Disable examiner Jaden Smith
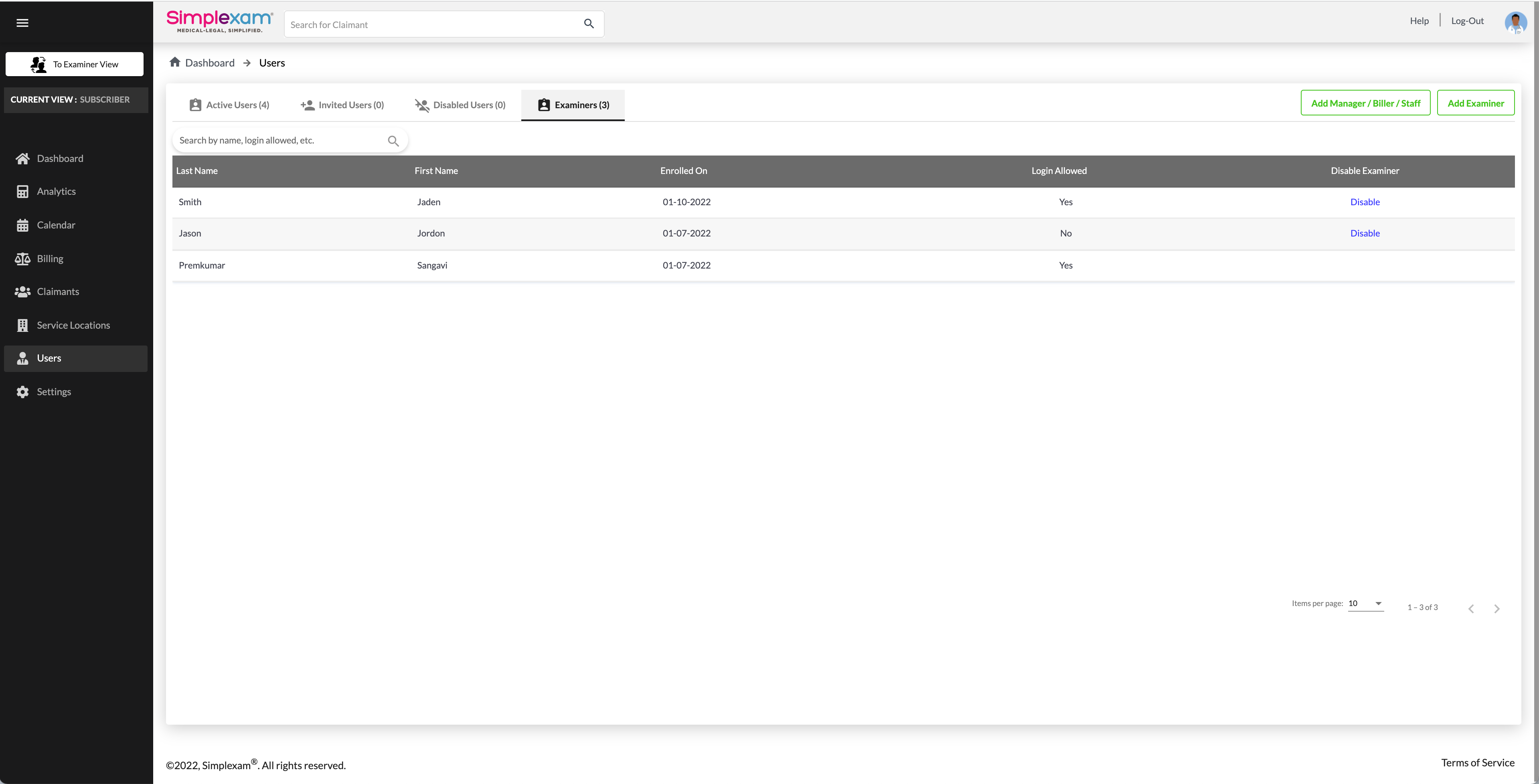This screenshot has height=784, width=1539. tap(1365, 202)
